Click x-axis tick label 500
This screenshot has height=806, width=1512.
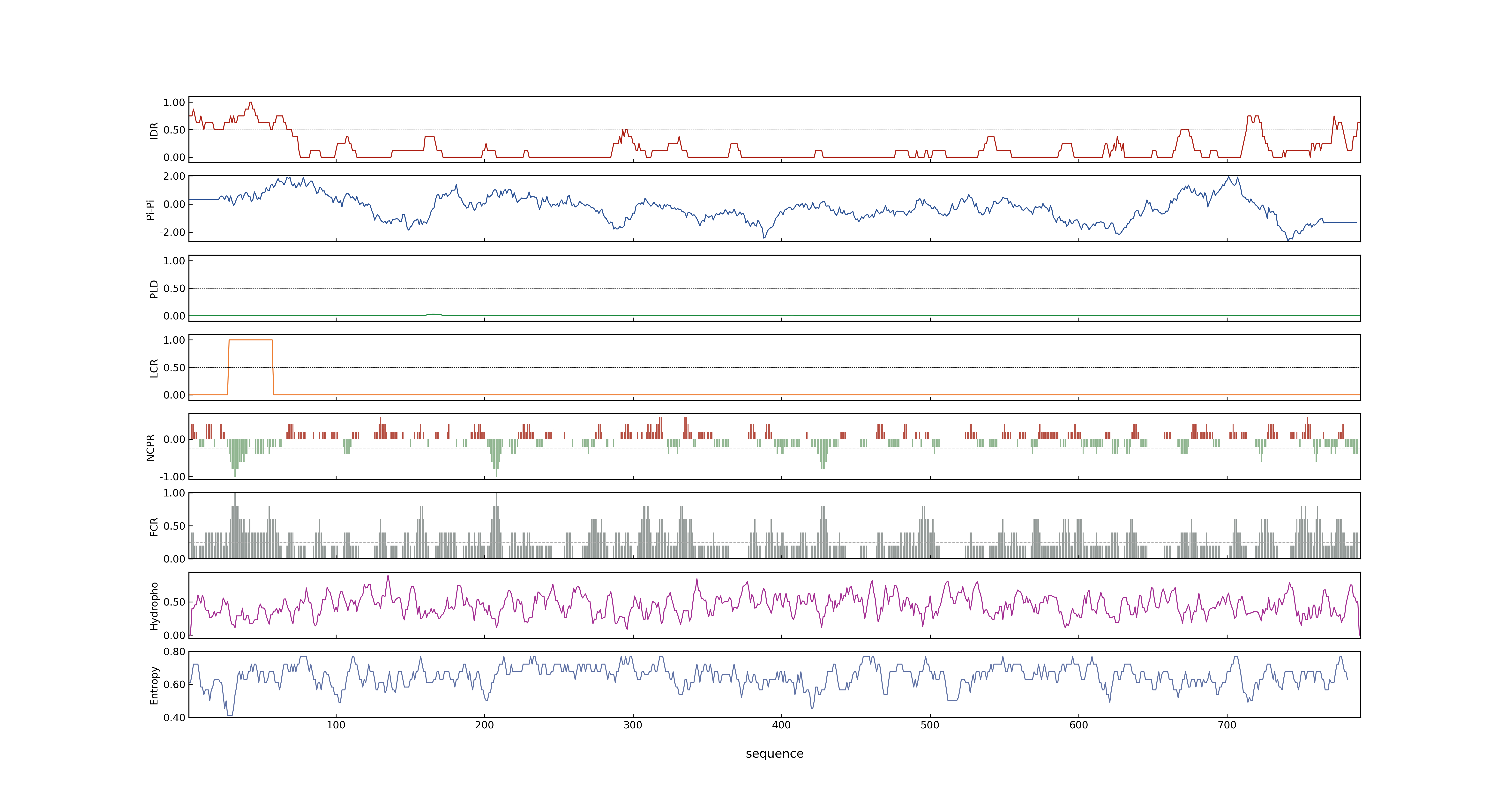point(930,725)
